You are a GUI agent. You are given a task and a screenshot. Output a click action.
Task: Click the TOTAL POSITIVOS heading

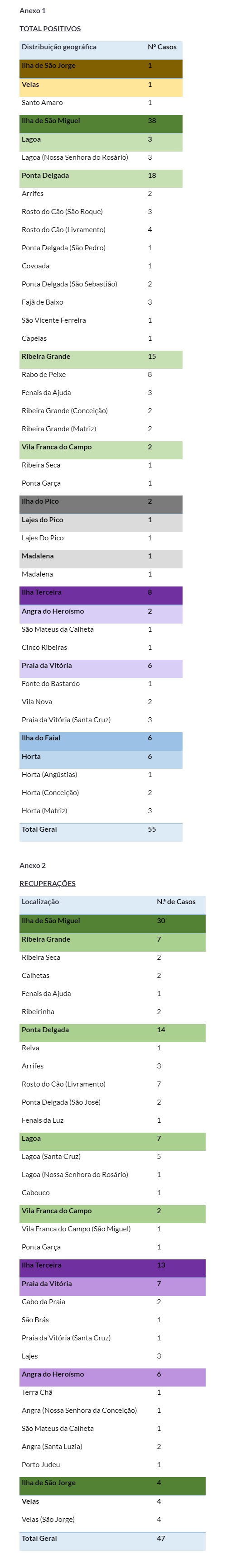tap(50, 29)
